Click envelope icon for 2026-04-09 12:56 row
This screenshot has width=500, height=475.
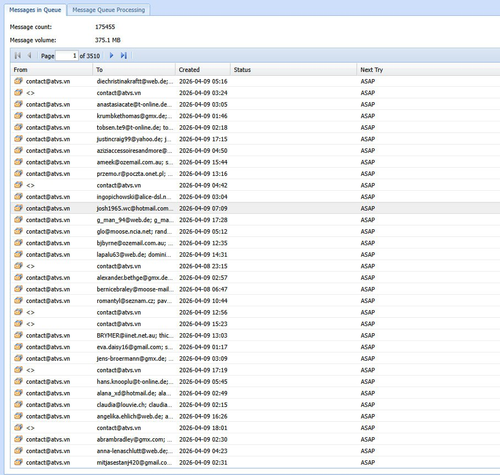[x=18, y=312]
